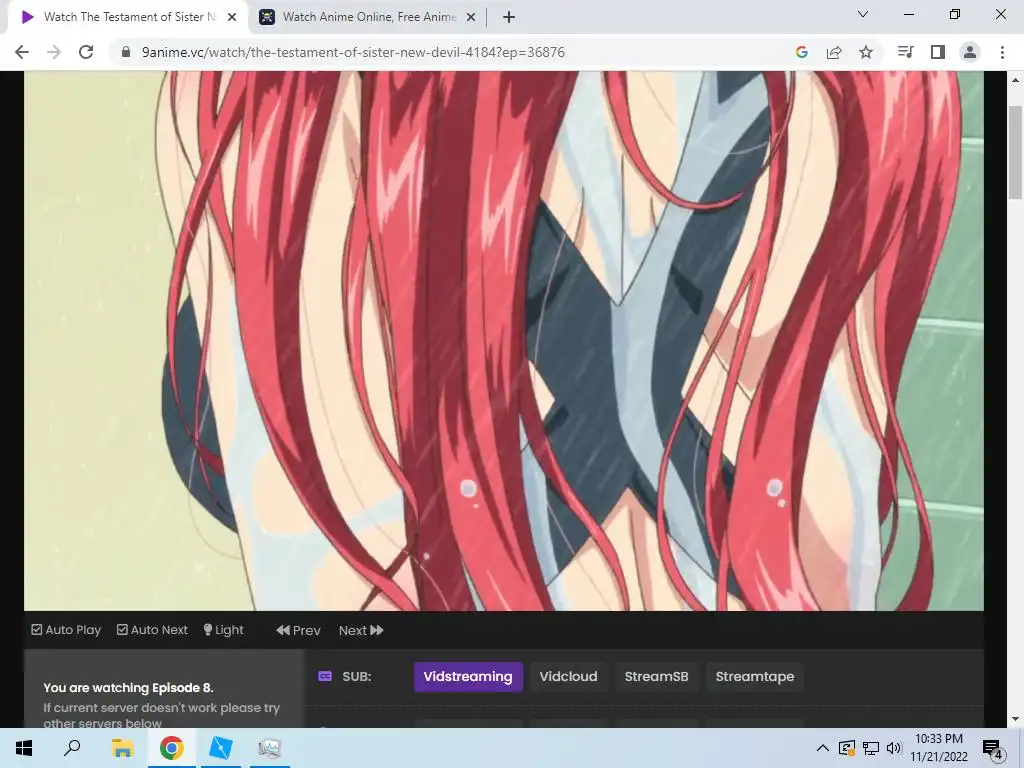This screenshot has width=1024, height=768.
Task: Click the scrollbar down arrow
Action: coord(1015,719)
